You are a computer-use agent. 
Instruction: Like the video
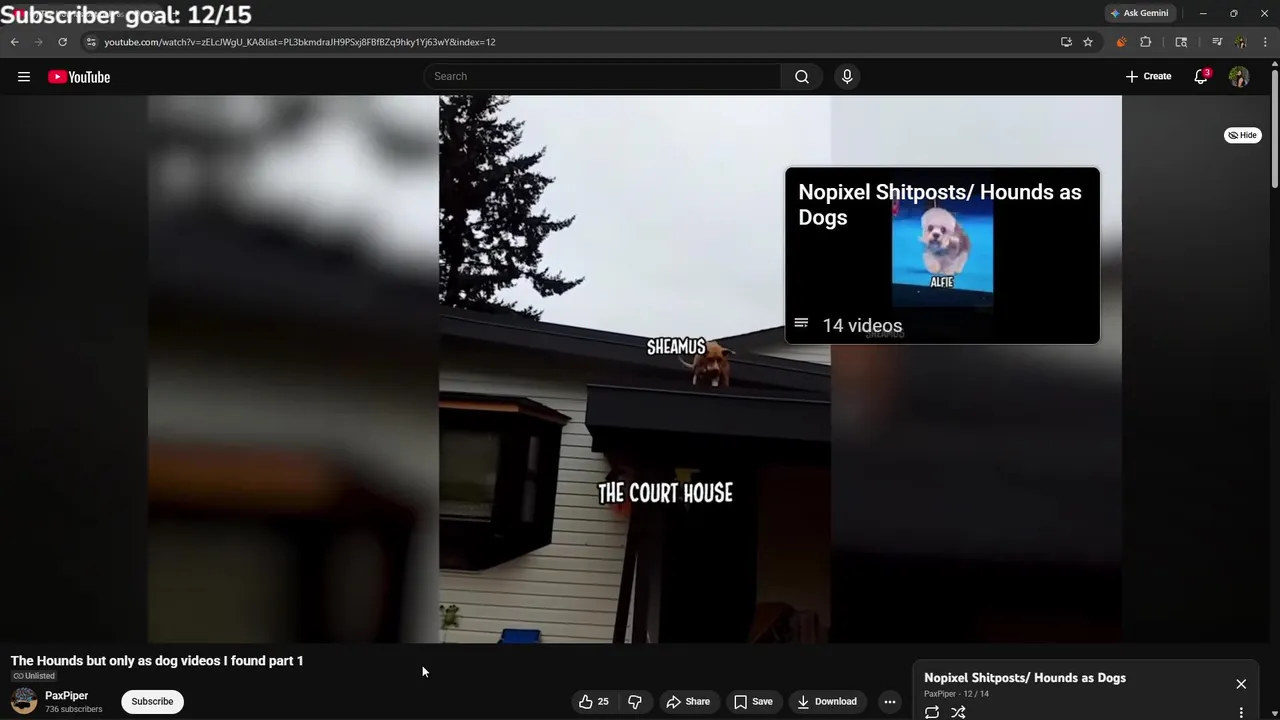[594, 702]
